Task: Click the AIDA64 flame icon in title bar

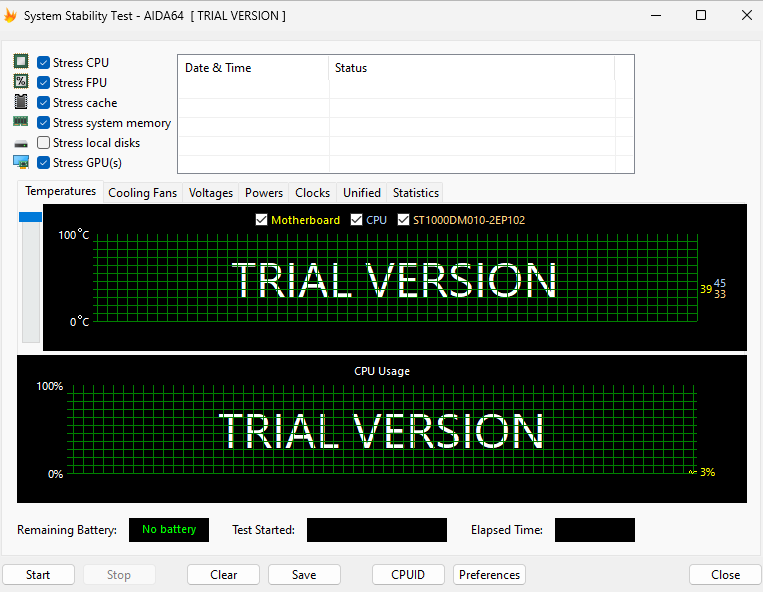Action: 10,16
